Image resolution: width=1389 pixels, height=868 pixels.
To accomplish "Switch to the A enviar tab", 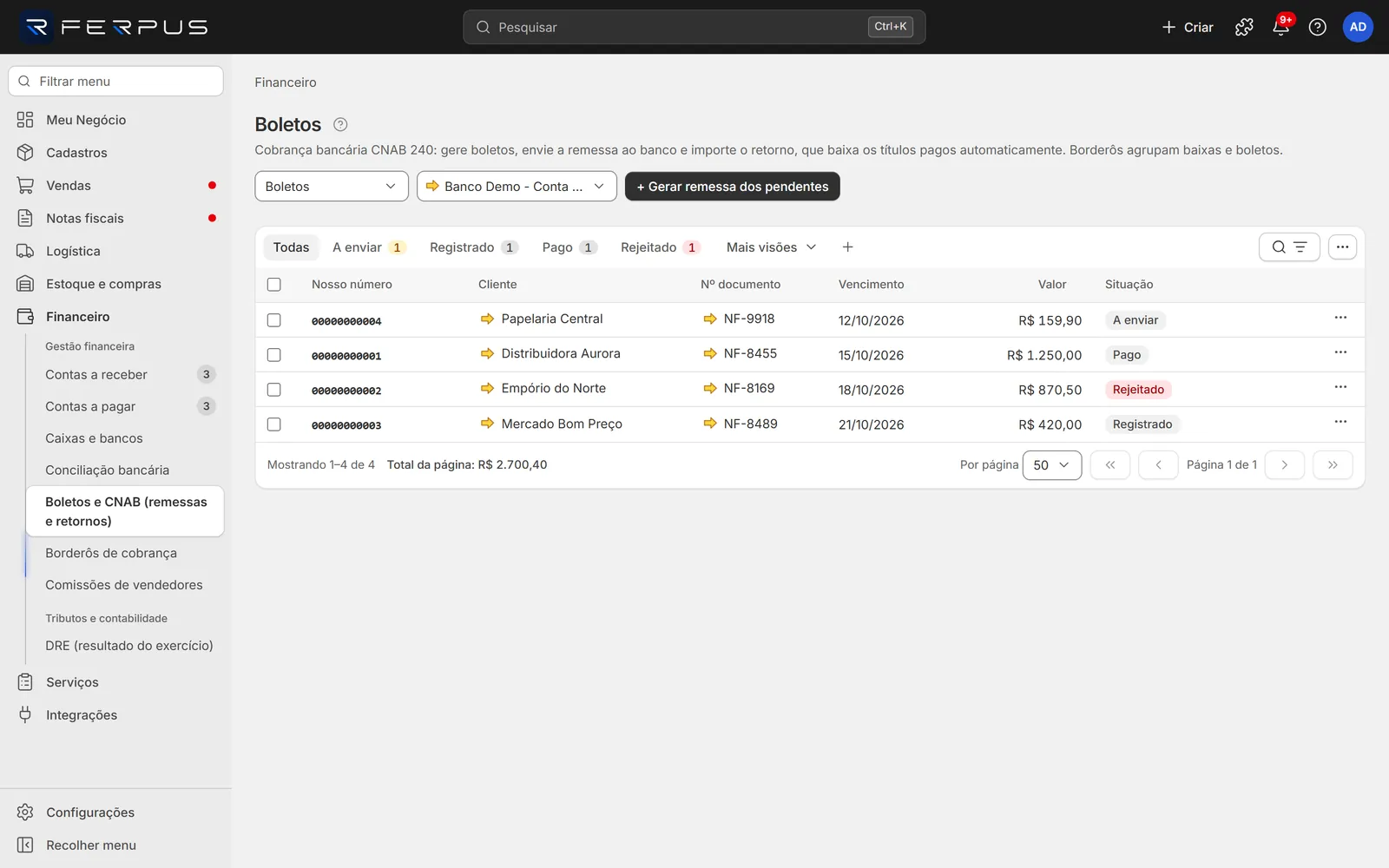I will click(369, 247).
